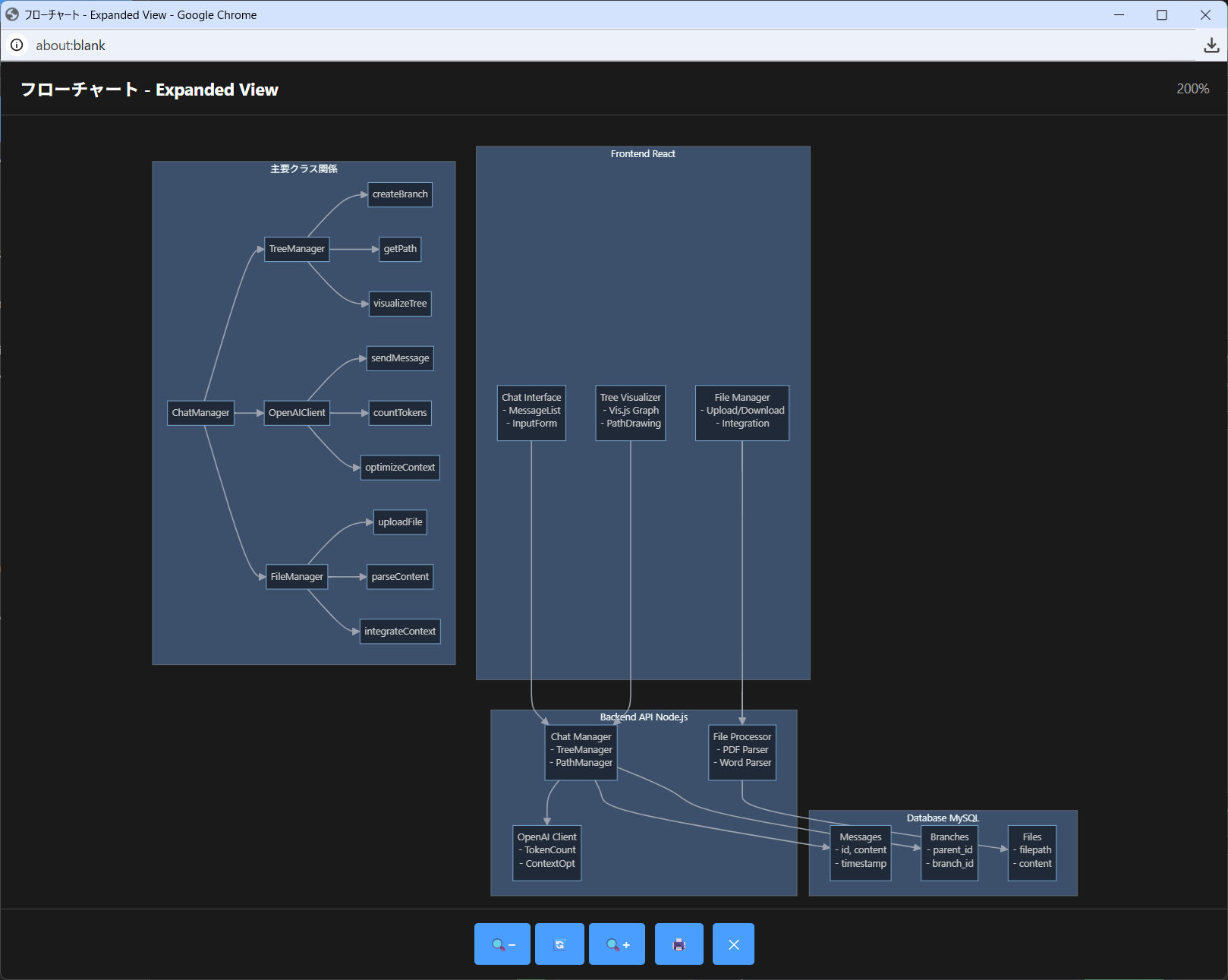Click the TreeManager node
This screenshot has height=980, width=1228.
pos(297,249)
